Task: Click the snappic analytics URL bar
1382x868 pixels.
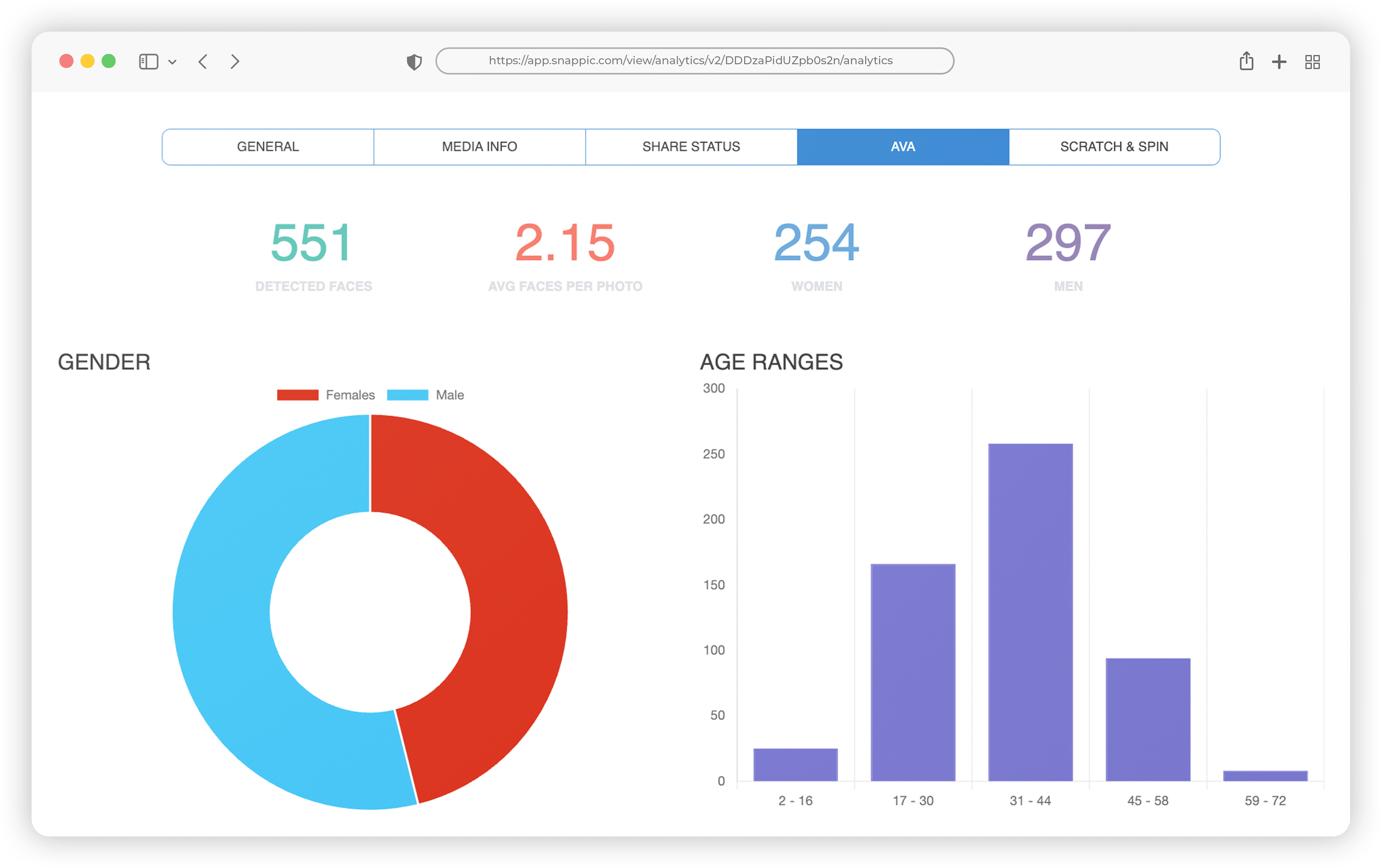Action: (x=694, y=61)
